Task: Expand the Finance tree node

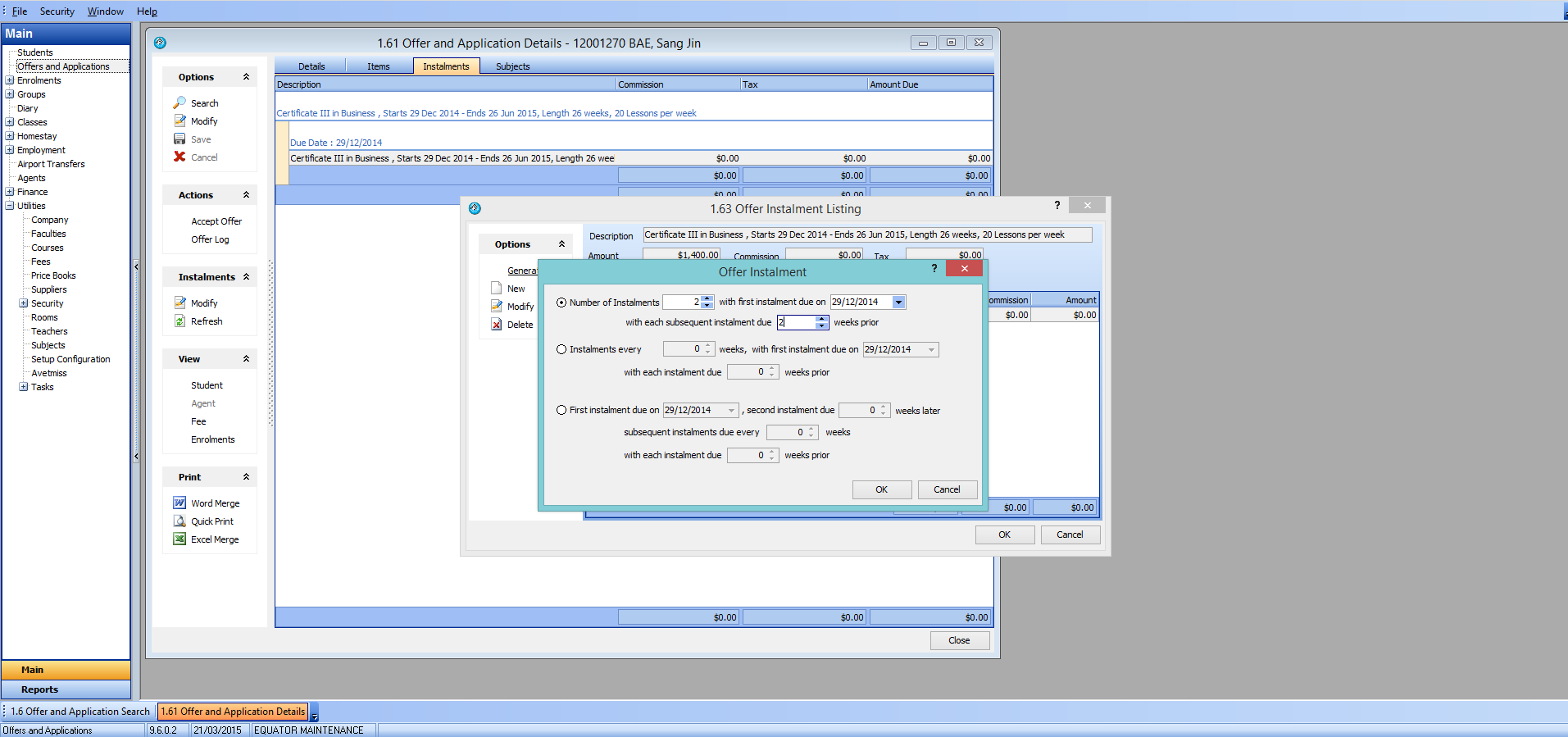Action: click(10, 192)
